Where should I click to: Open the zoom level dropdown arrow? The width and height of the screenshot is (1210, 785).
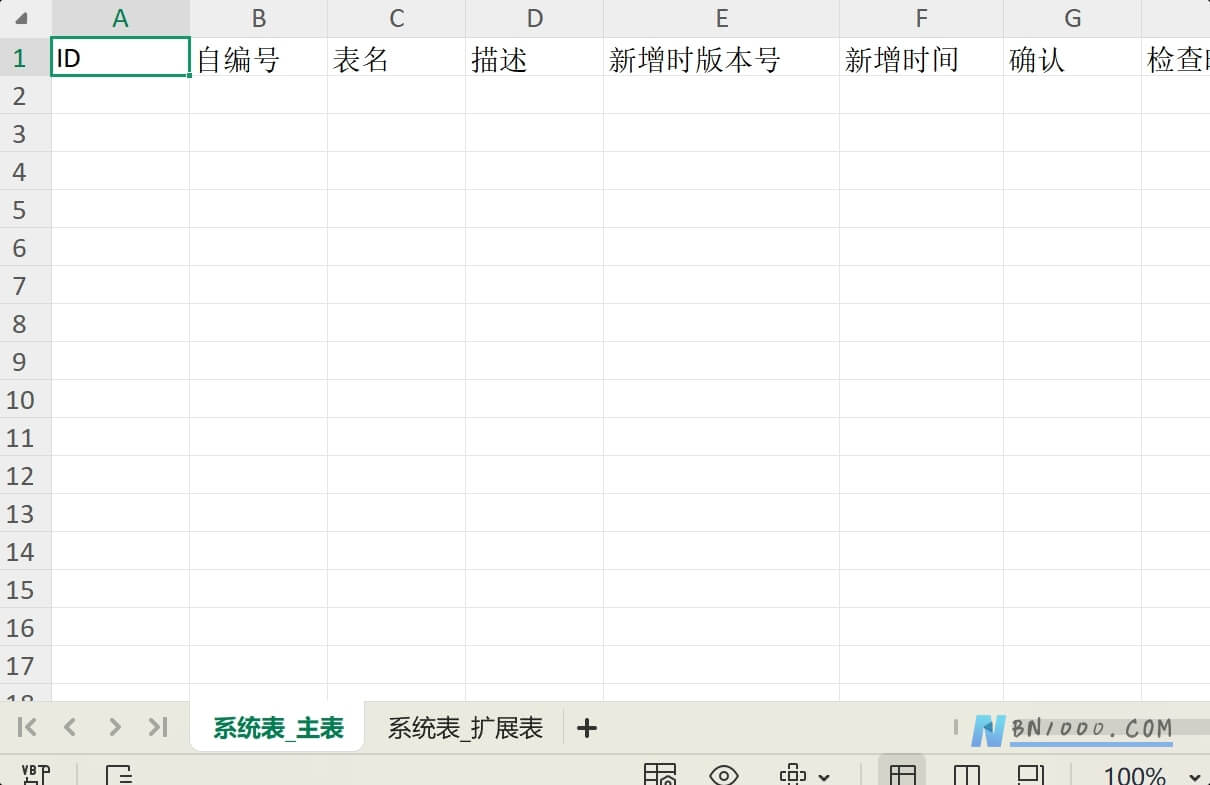pyautogui.click(x=1194, y=777)
